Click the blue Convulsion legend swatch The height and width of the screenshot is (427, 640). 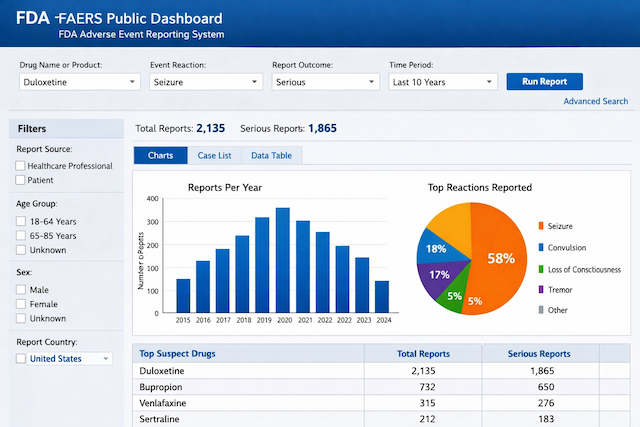541,247
